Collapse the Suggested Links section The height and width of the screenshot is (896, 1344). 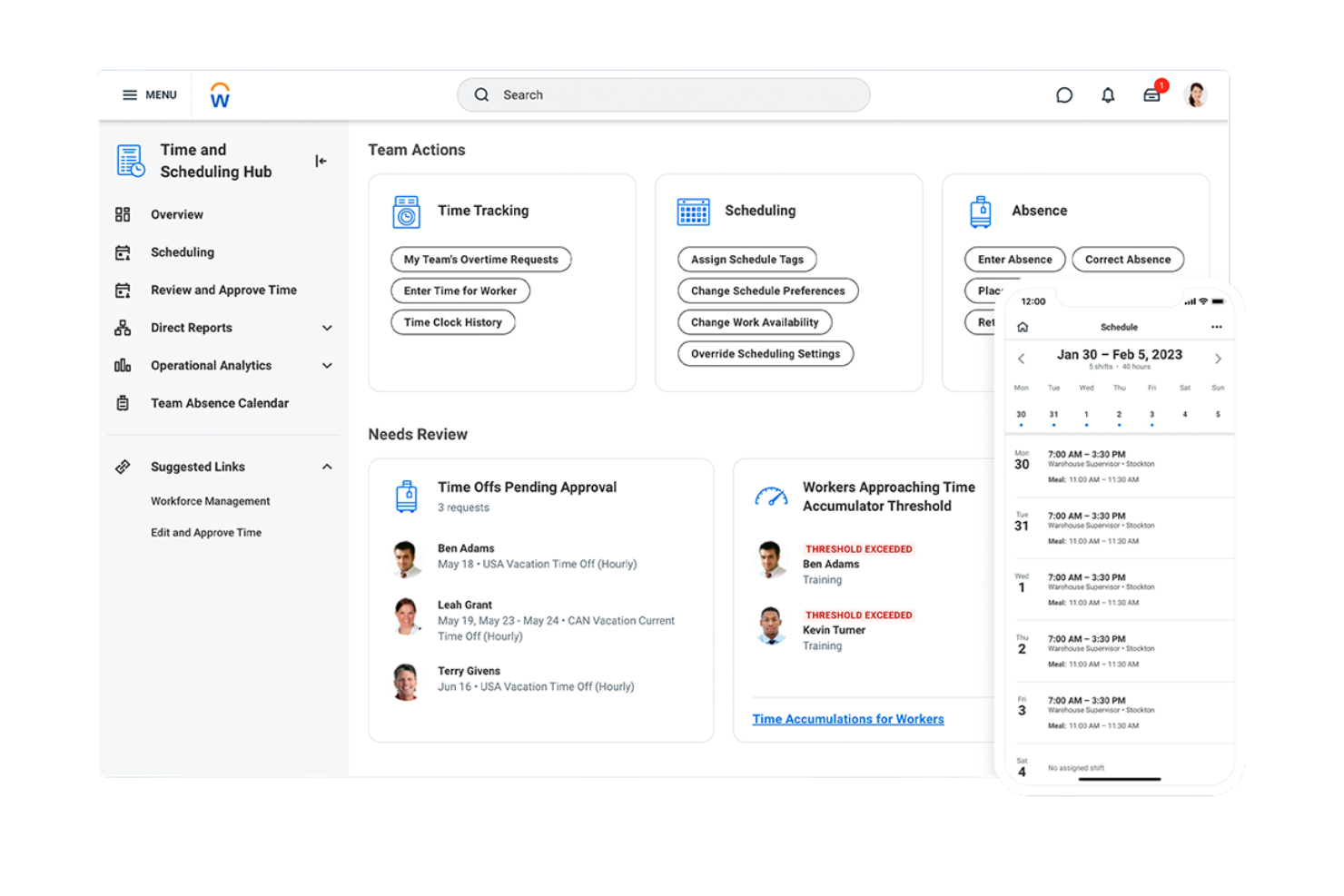327,467
